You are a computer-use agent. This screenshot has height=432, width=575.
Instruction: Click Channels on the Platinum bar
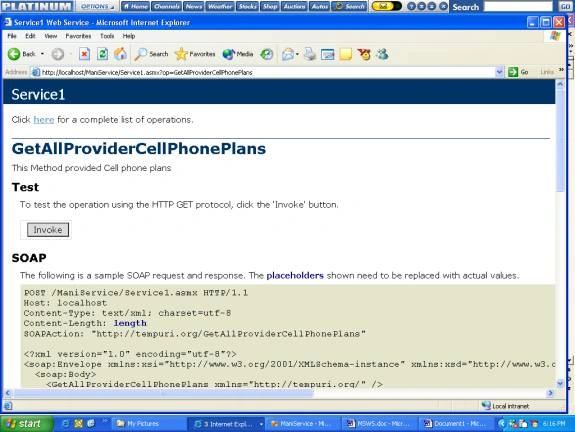[x=166, y=6]
